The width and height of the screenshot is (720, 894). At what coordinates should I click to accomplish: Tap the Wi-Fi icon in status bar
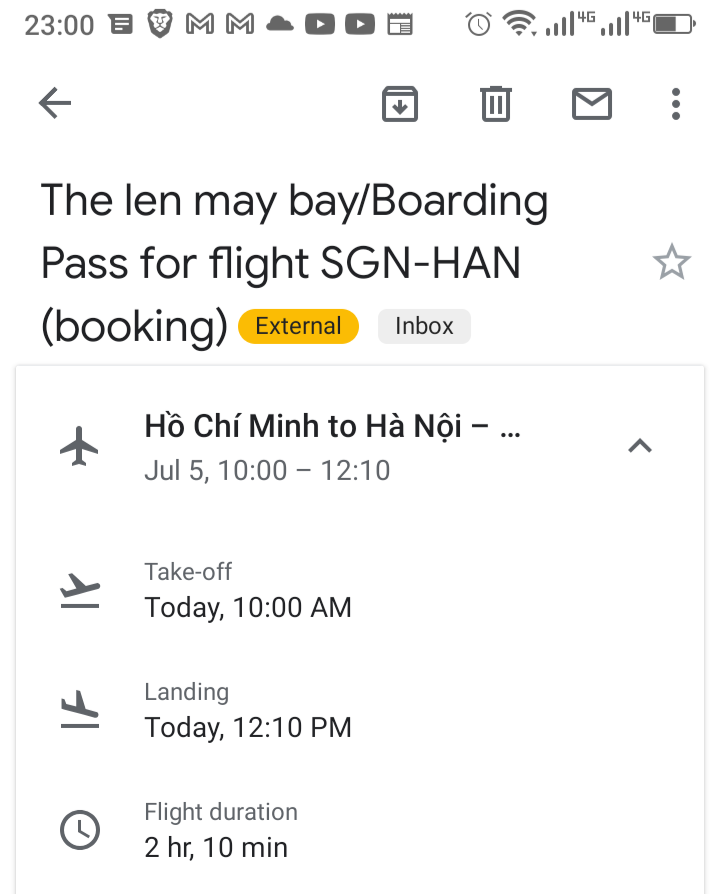[518, 24]
